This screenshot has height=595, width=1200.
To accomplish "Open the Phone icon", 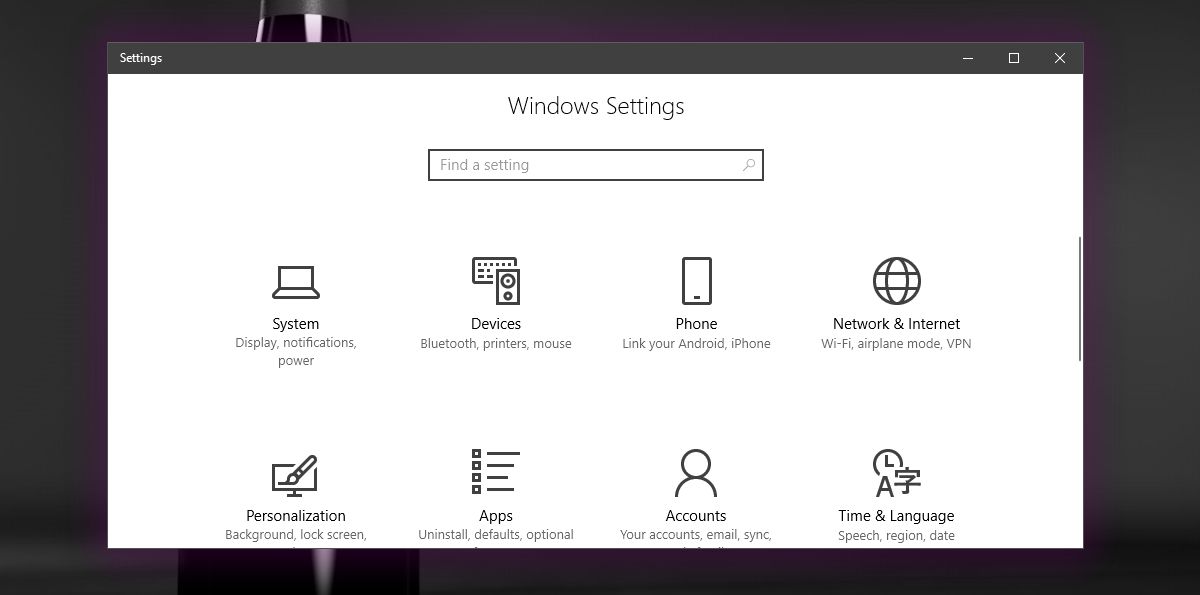I will 696,281.
